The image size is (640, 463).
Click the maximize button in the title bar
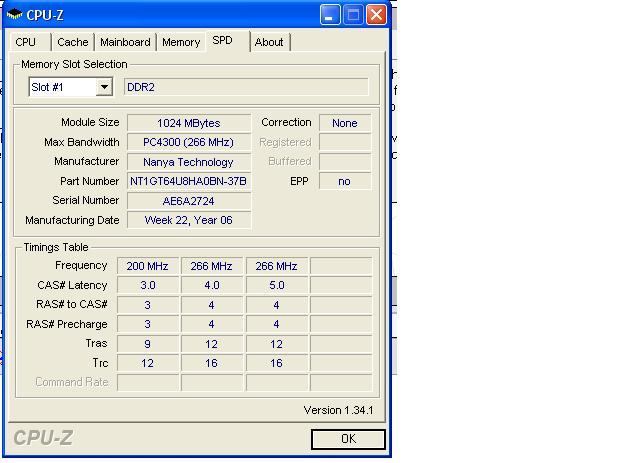[x=353, y=15]
